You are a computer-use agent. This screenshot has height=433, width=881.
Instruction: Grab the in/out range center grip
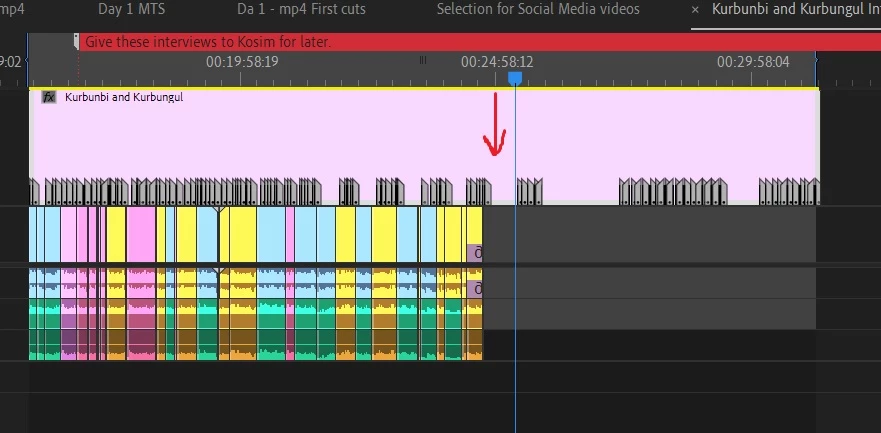[423, 60]
